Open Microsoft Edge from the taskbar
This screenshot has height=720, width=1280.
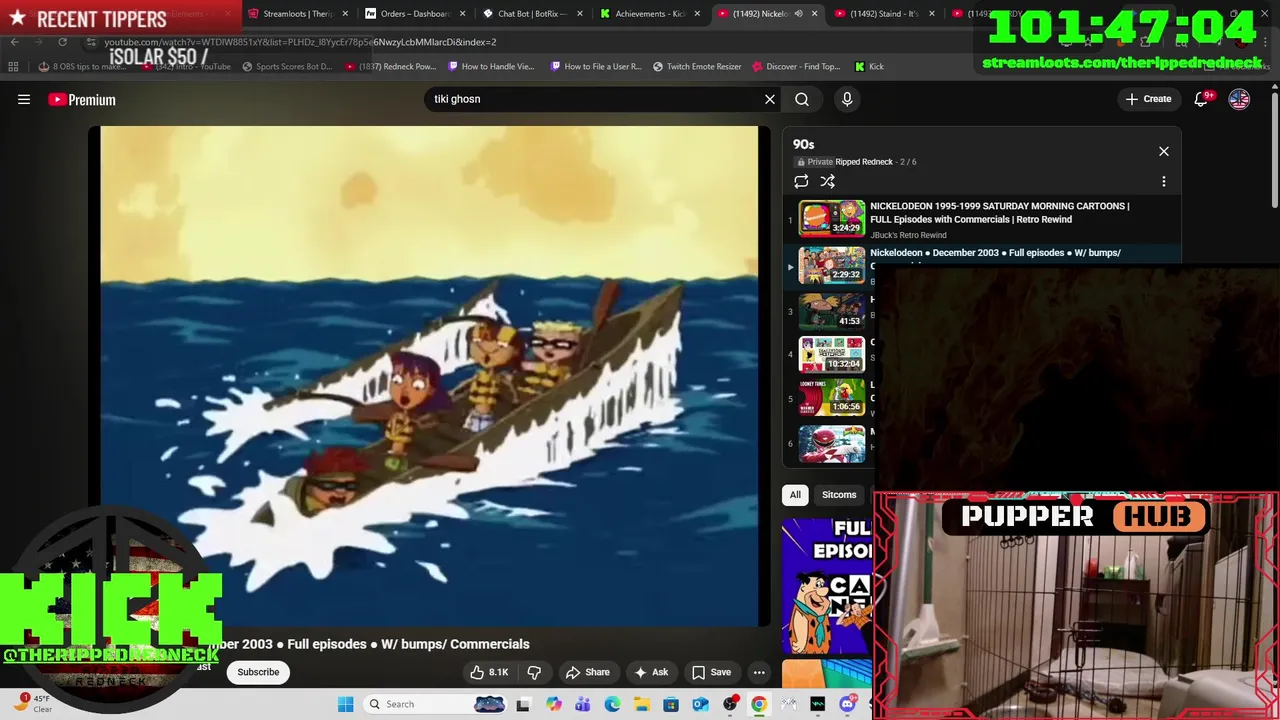tap(612, 704)
